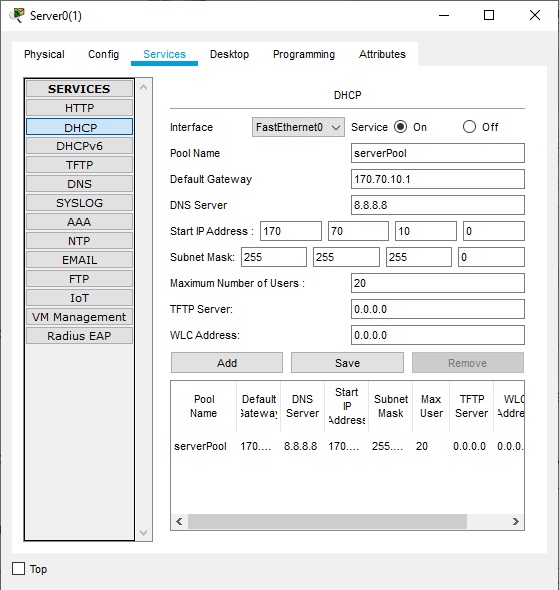Select the DHCP service
The width and height of the screenshot is (559, 590).
tap(79, 127)
